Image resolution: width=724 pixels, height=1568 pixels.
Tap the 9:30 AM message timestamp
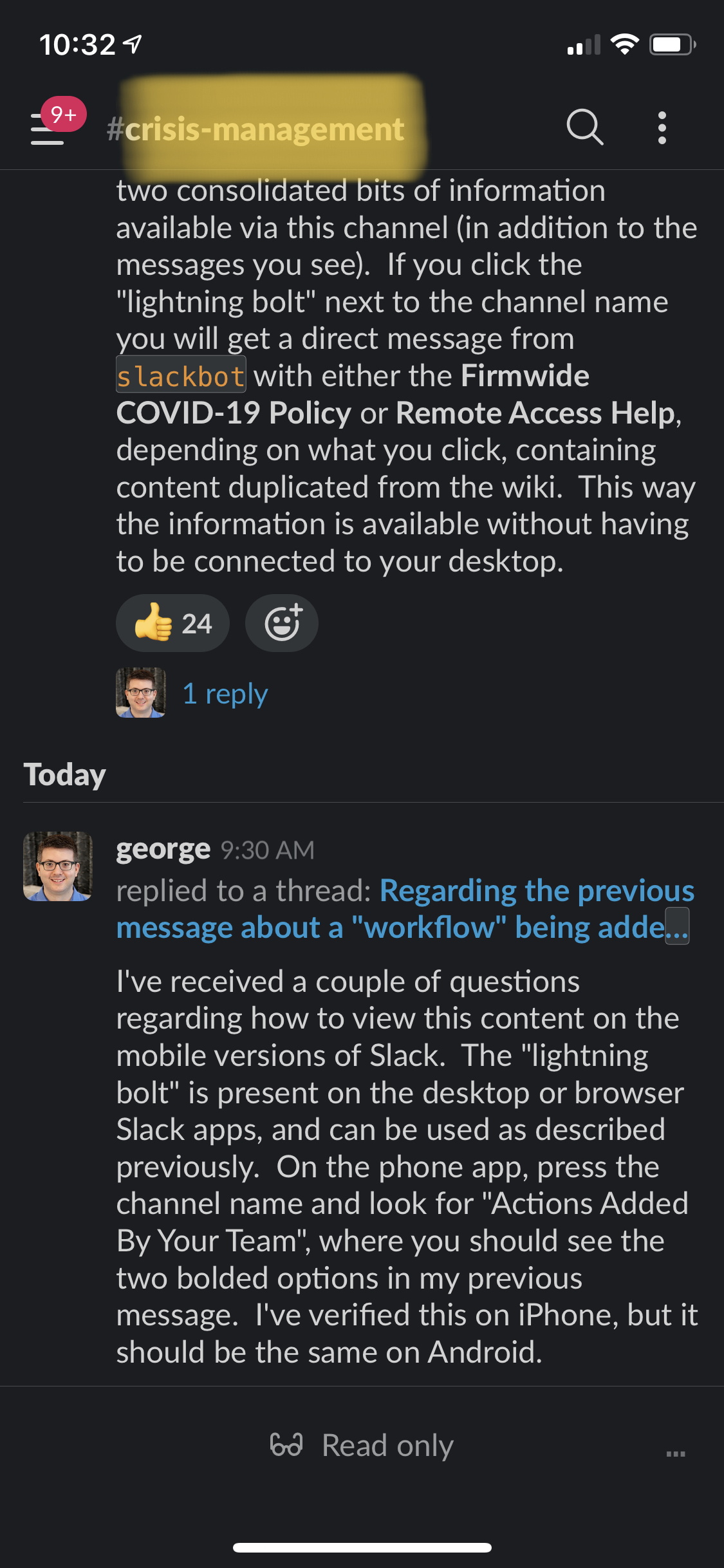point(268,850)
